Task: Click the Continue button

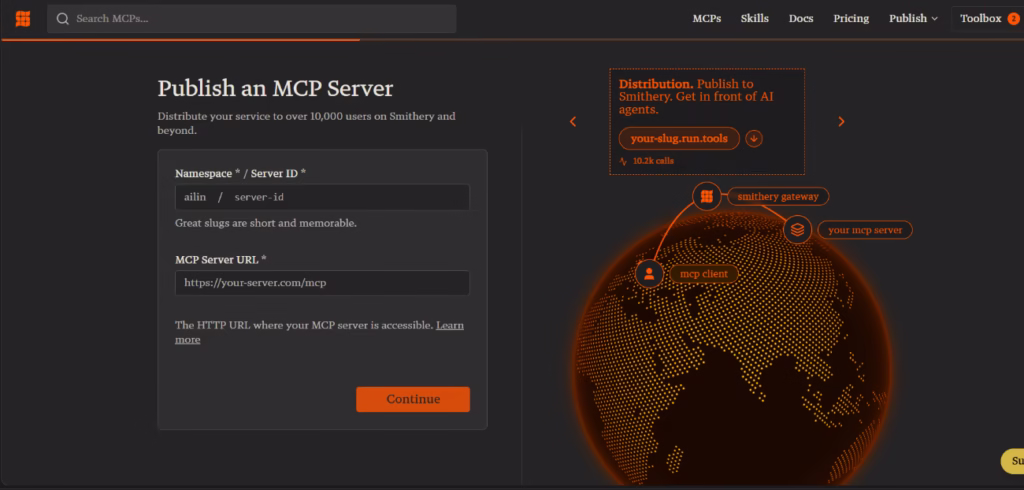Action: click(x=413, y=399)
